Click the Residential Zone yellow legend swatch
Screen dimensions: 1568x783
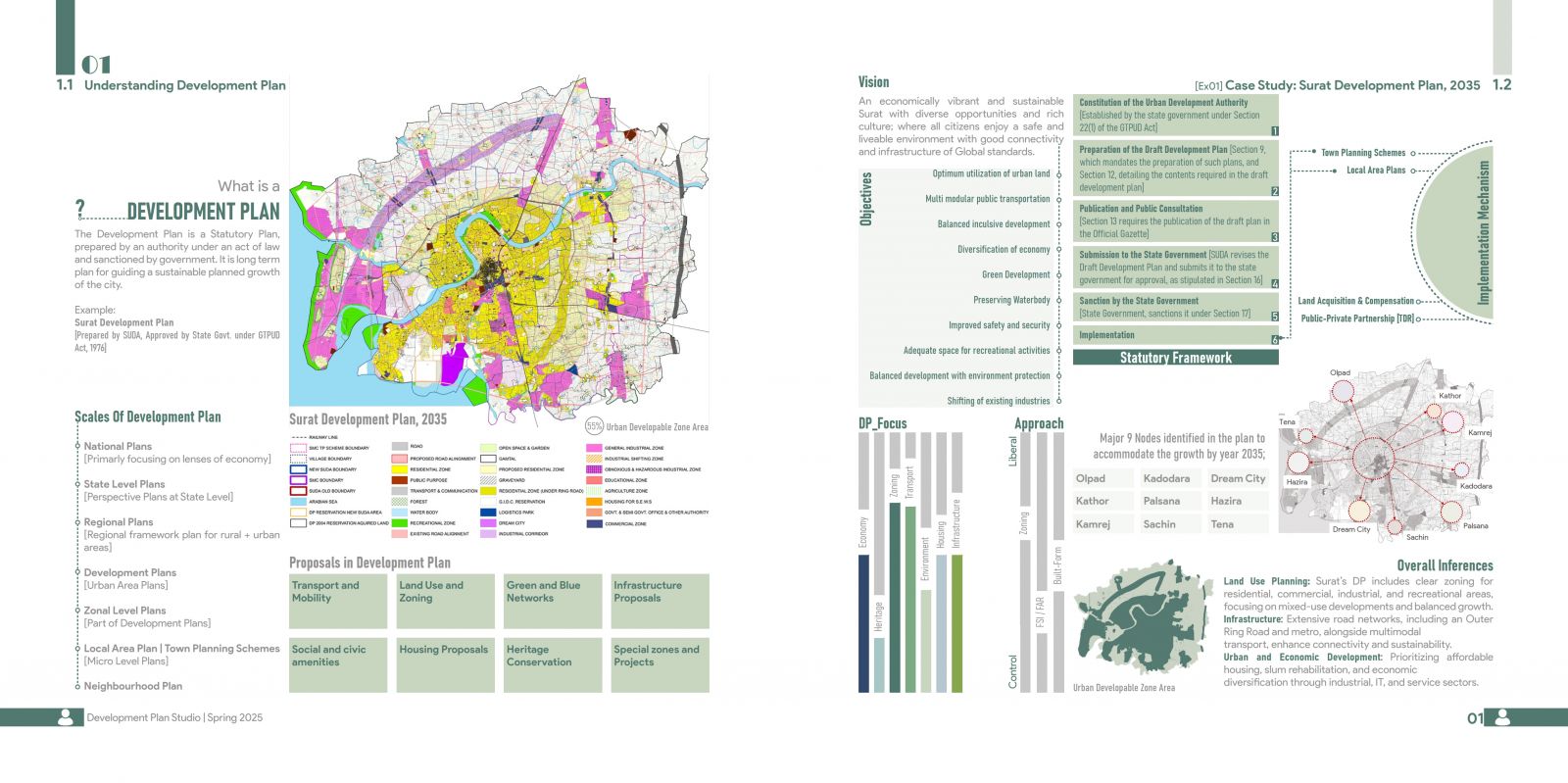click(x=399, y=469)
